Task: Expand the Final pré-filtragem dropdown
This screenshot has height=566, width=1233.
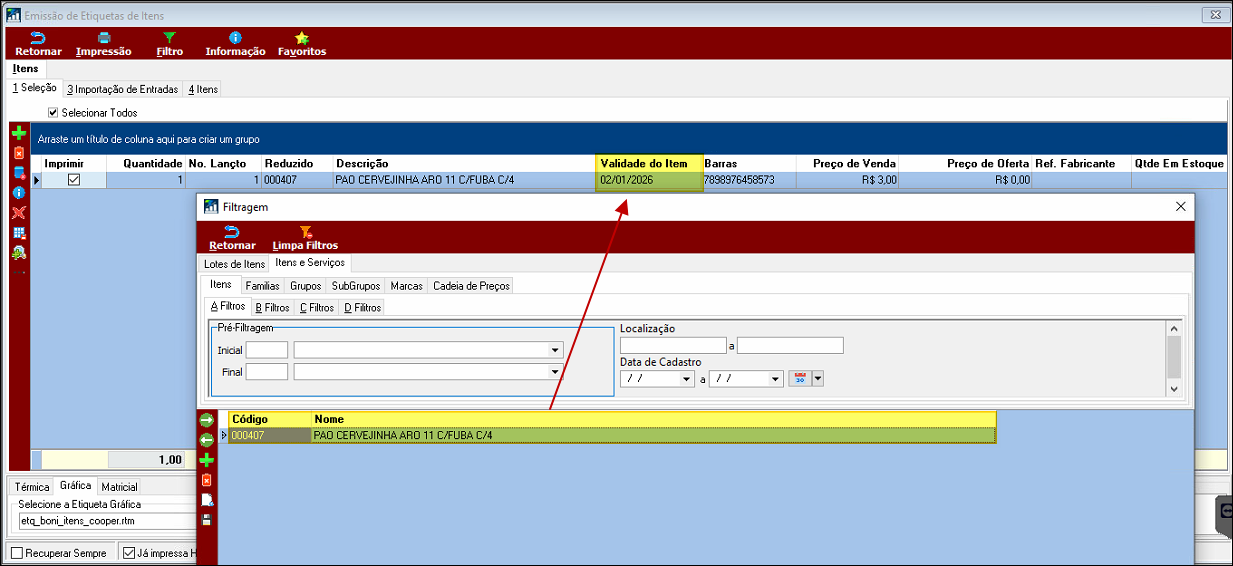Action: (x=554, y=372)
